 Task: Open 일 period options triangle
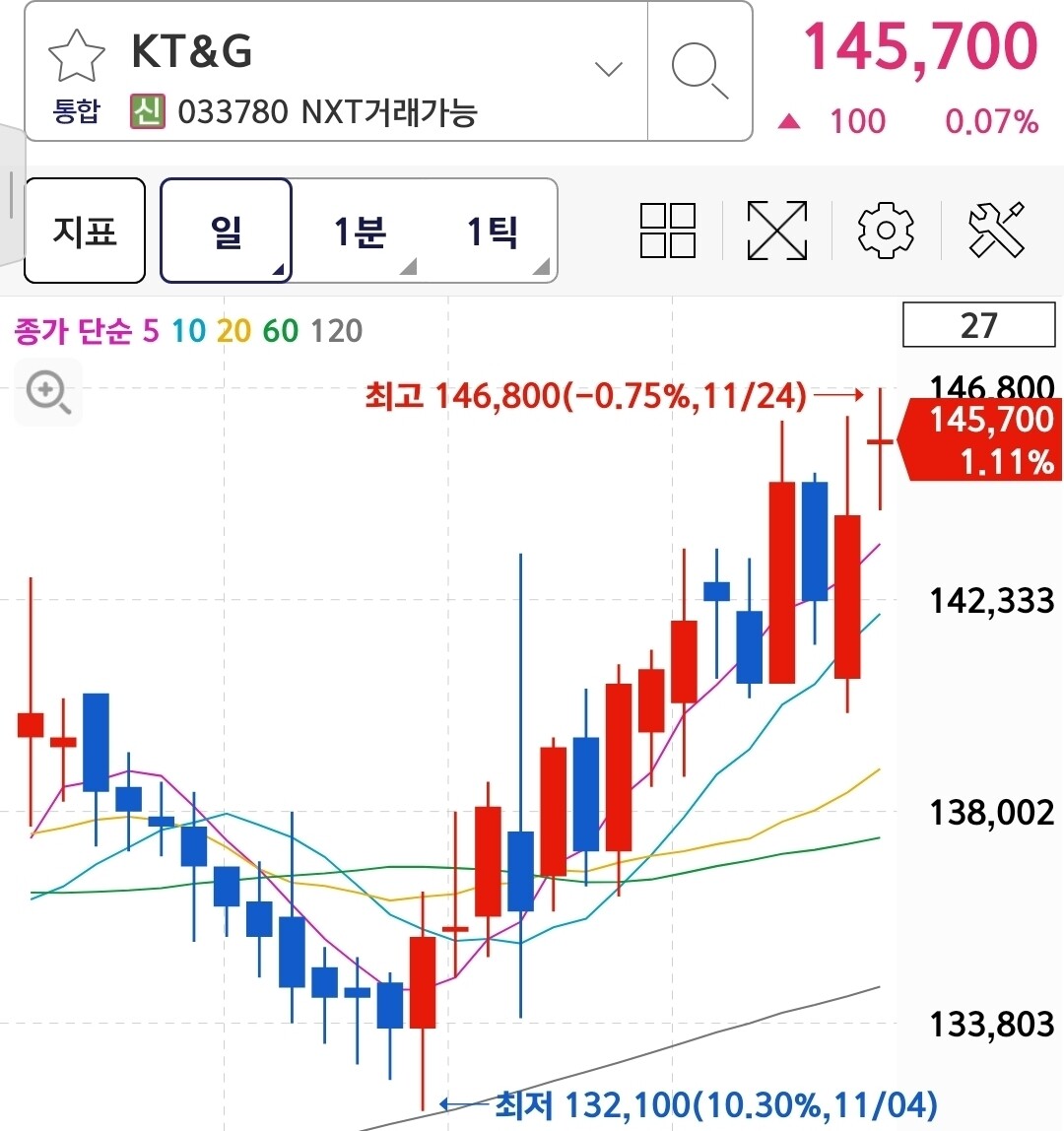click(x=279, y=270)
